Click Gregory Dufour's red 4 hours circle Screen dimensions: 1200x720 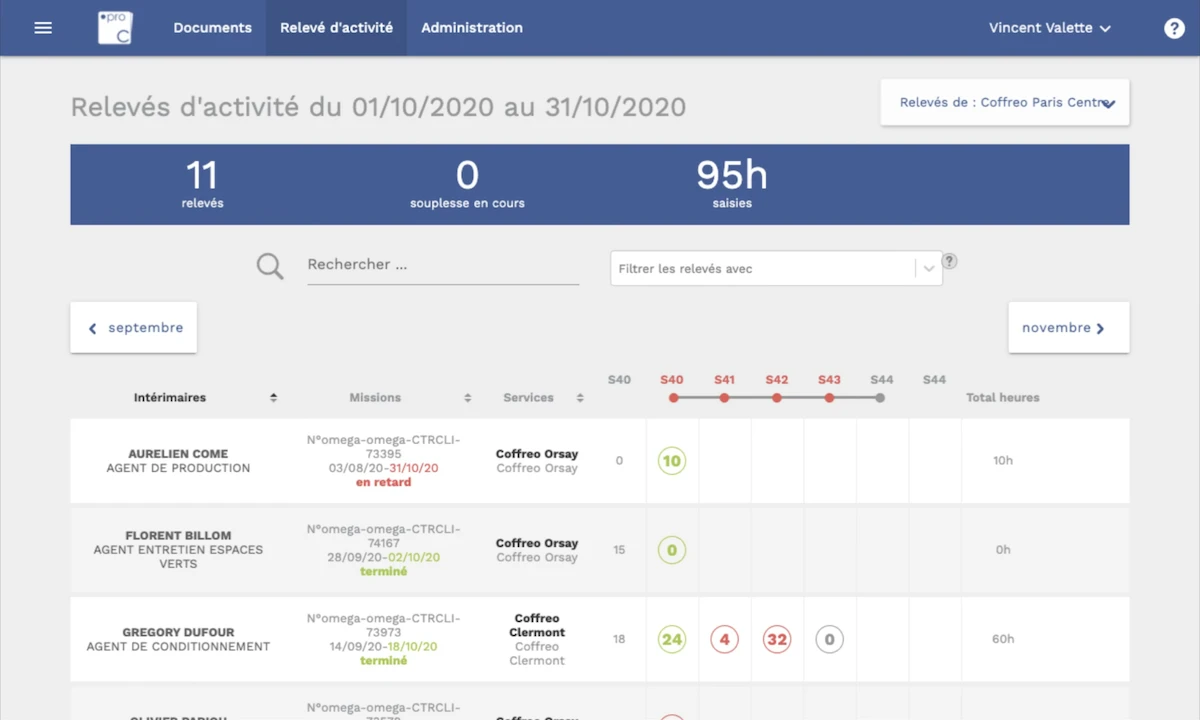point(724,639)
